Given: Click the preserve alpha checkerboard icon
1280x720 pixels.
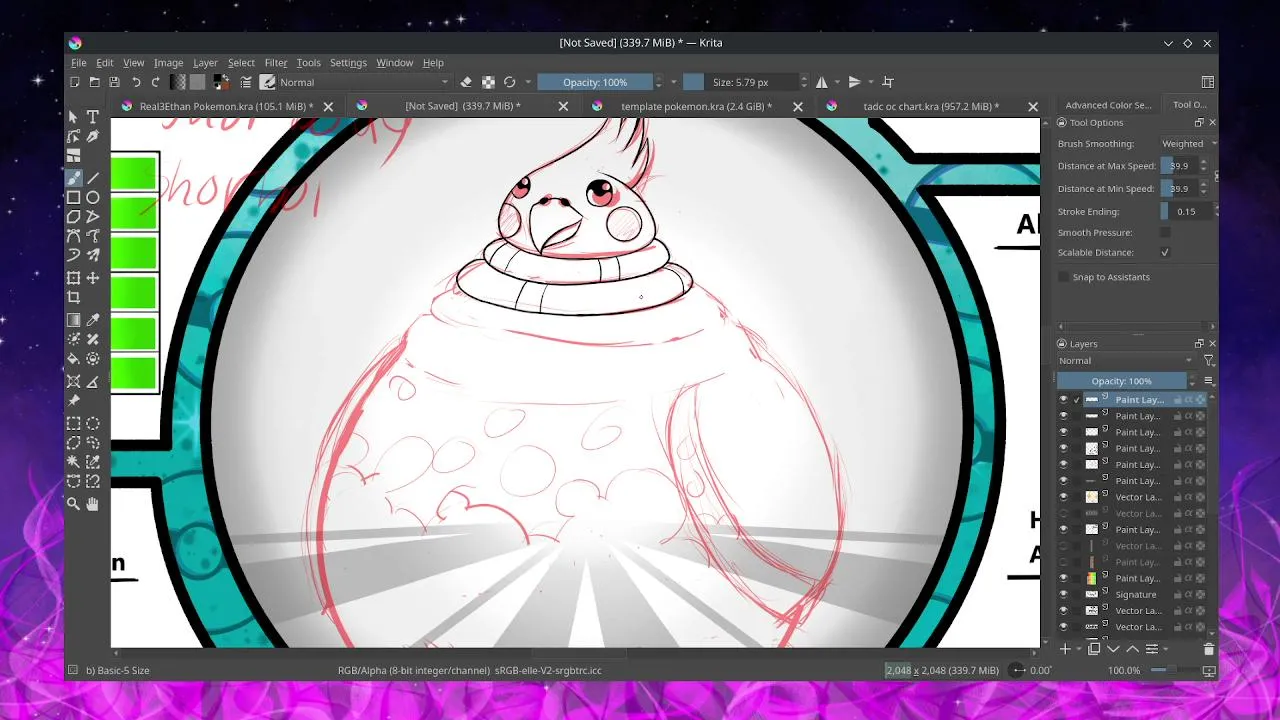Looking at the screenshot, I should [x=488, y=82].
